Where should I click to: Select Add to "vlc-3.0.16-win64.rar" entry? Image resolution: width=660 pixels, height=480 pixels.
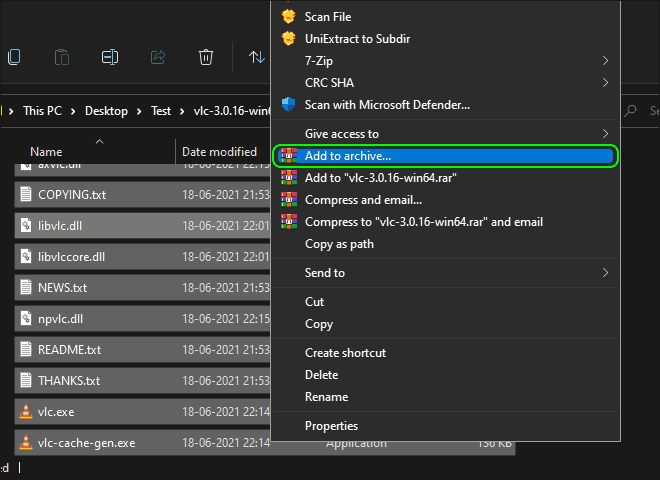tap(446, 178)
